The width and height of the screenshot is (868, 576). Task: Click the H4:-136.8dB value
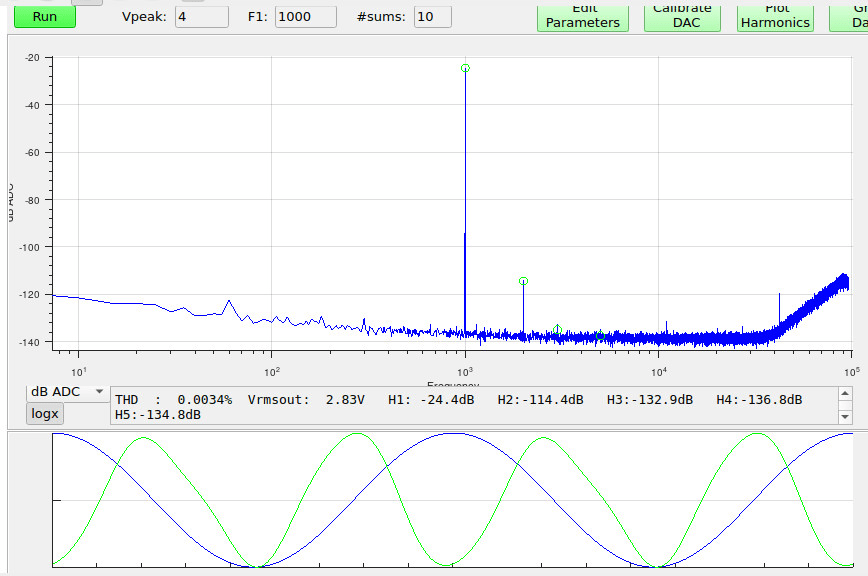tap(759, 399)
